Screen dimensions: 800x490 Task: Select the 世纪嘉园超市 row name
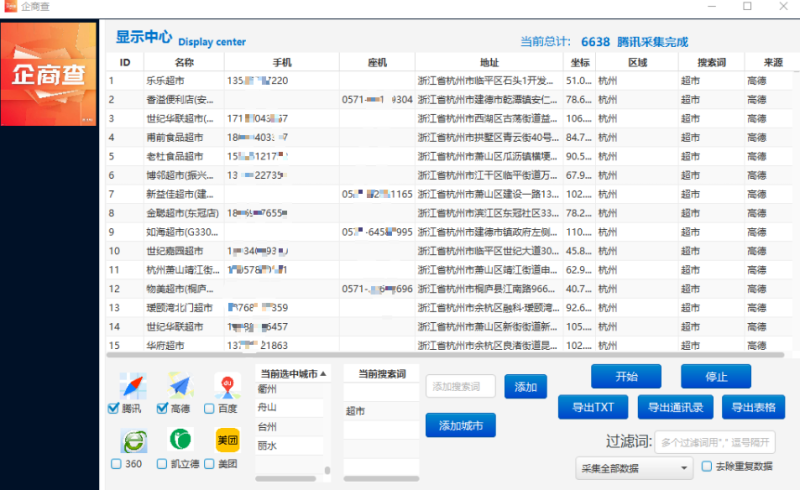point(175,251)
